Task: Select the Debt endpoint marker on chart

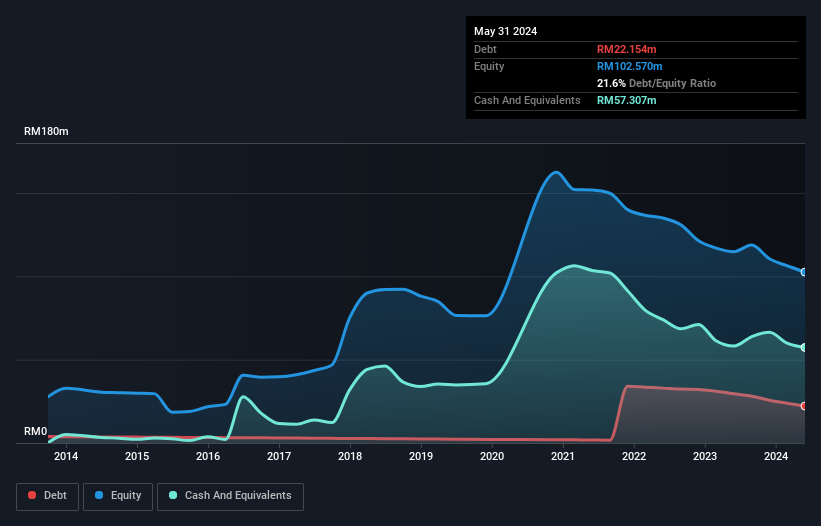Action: (x=804, y=406)
